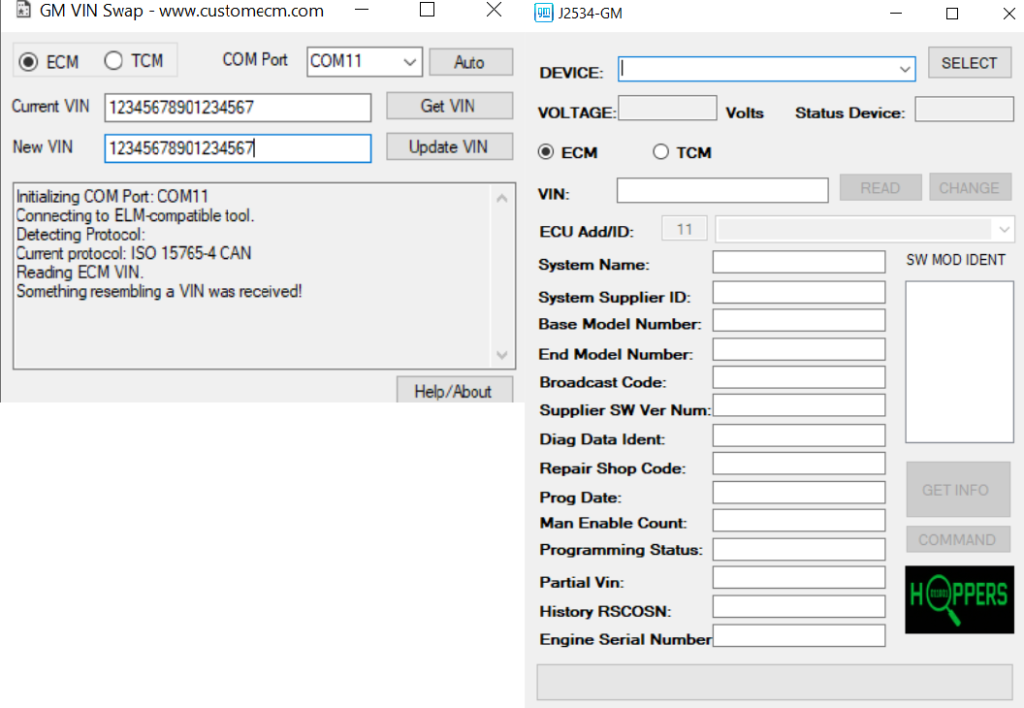Click the bottom progress bar in J2534-GM
This screenshot has width=1024, height=708.
tap(775, 683)
